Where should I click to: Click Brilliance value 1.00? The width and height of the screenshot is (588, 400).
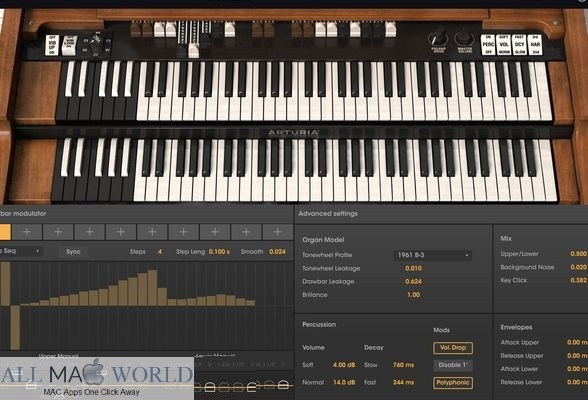414,295
